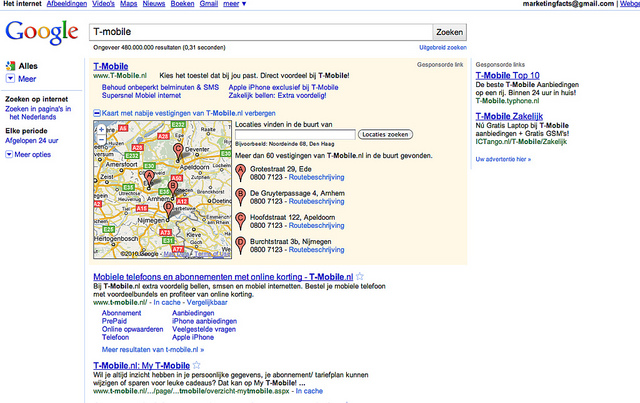
Task: Click the Zoeken search button
Action: (449, 32)
